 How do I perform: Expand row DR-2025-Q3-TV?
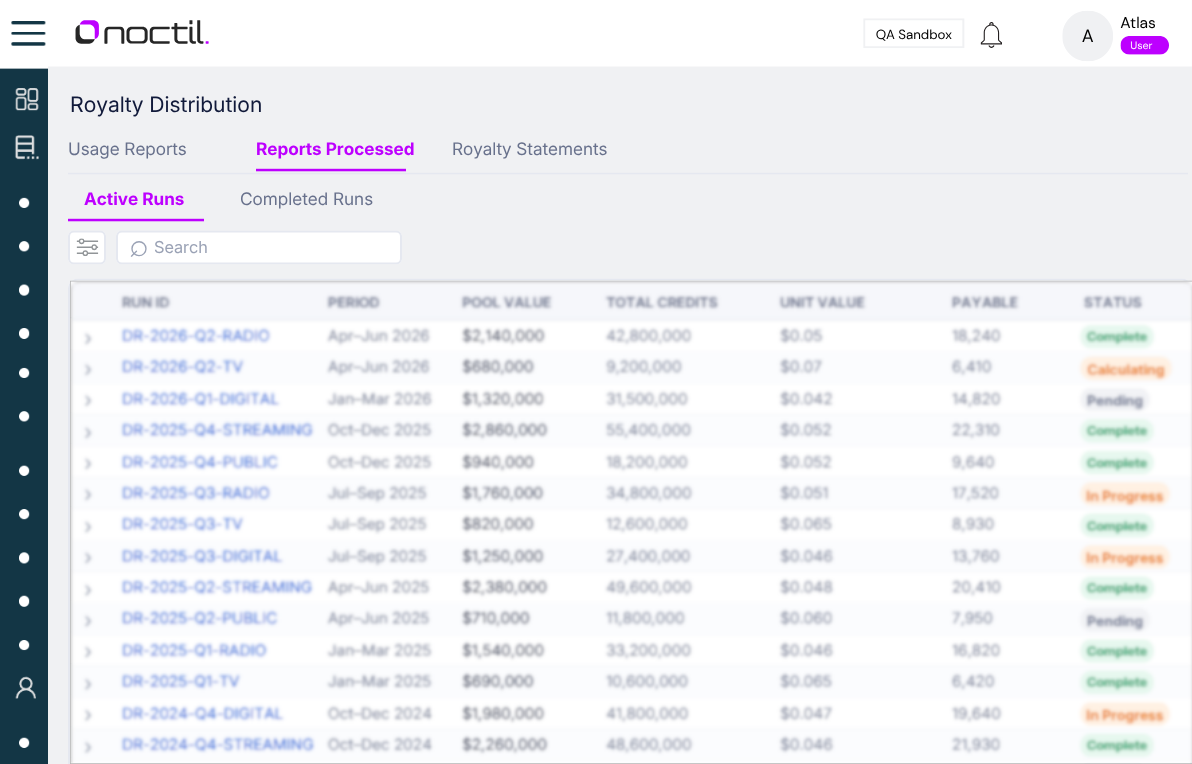coord(88,525)
